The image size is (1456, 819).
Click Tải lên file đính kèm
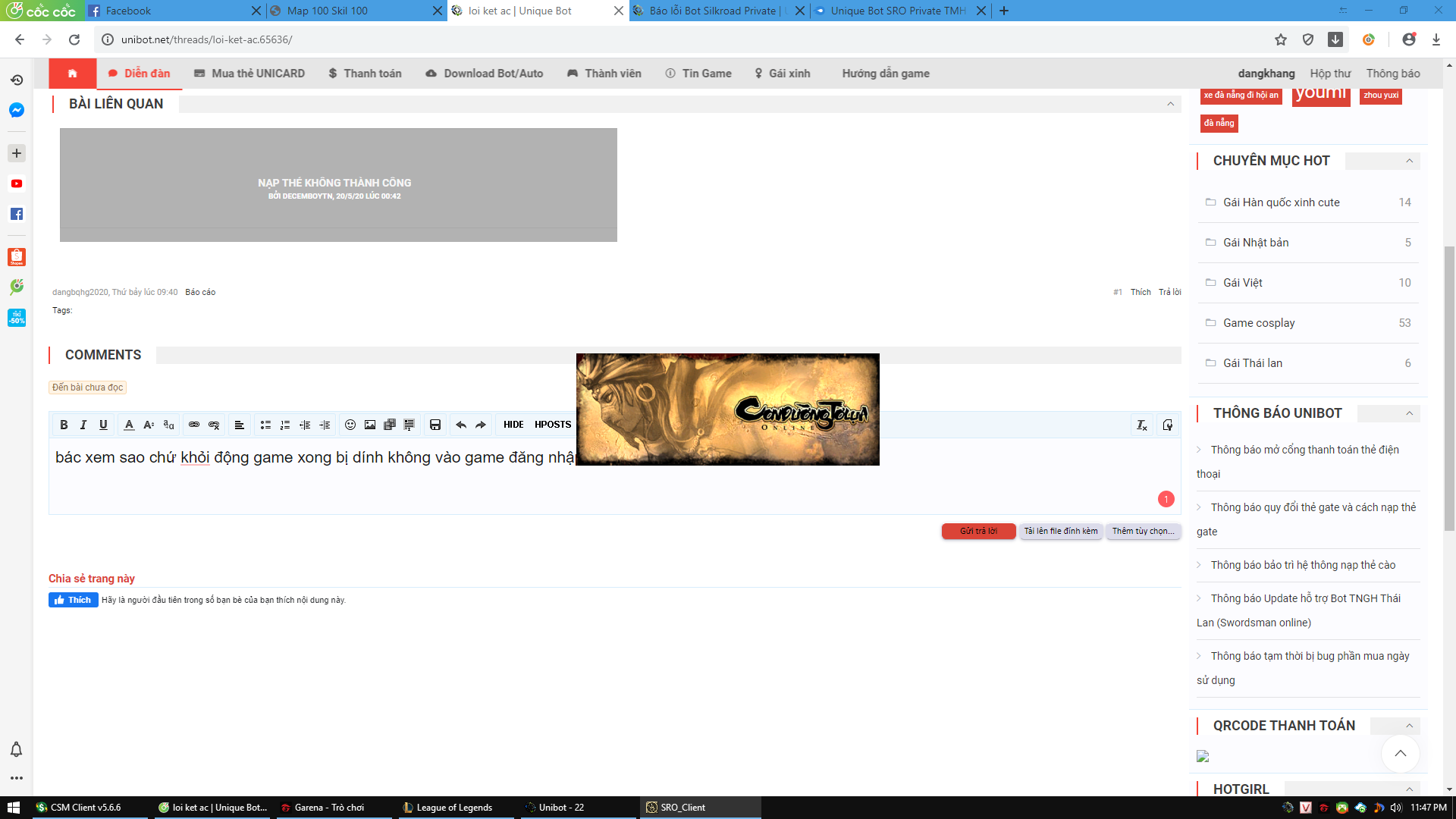click(x=1061, y=531)
